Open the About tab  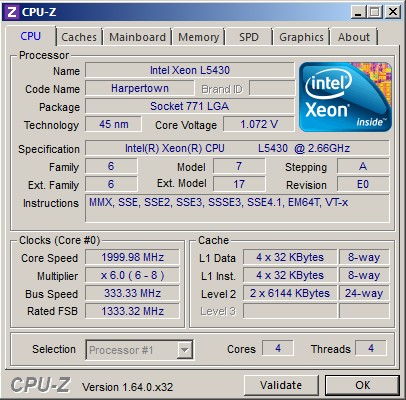point(354,37)
